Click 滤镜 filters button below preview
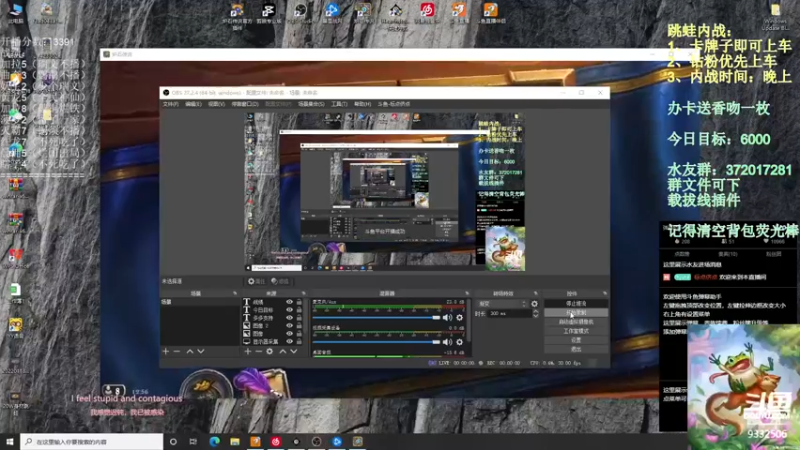The image size is (800, 450). point(280,281)
